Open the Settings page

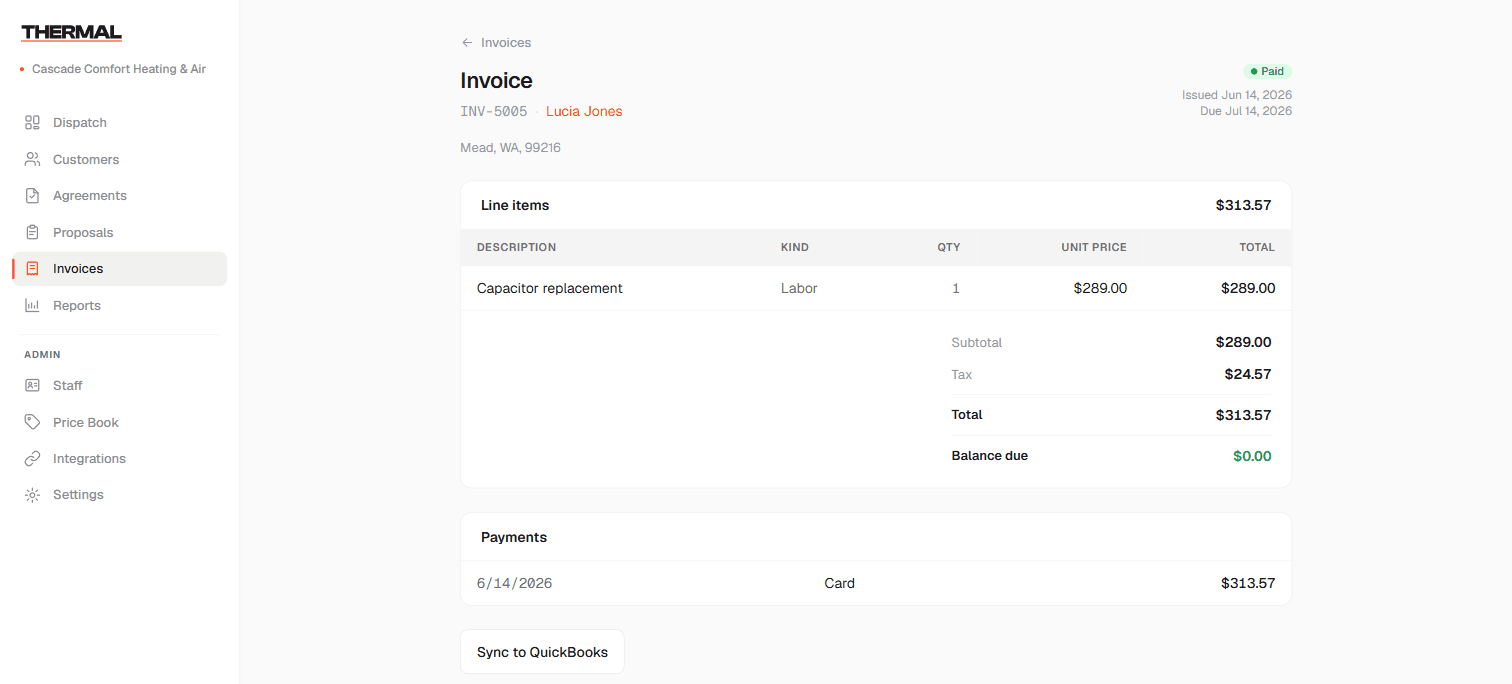click(x=119, y=495)
